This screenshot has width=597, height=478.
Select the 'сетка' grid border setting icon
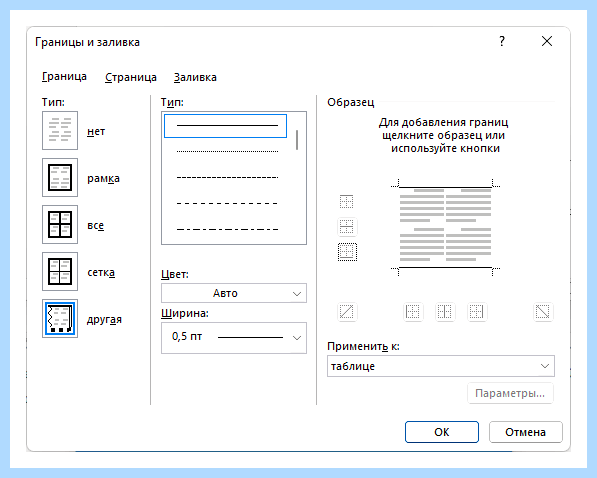coord(60,272)
